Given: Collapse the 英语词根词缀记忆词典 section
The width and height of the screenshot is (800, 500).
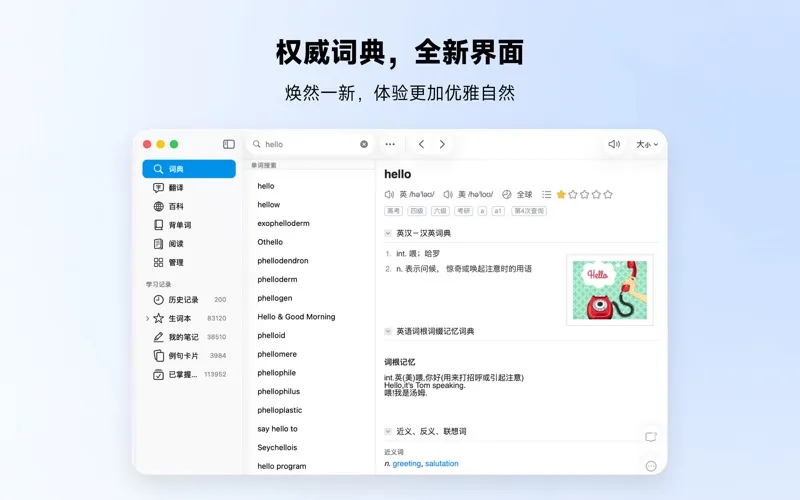Looking at the screenshot, I should 388,331.
